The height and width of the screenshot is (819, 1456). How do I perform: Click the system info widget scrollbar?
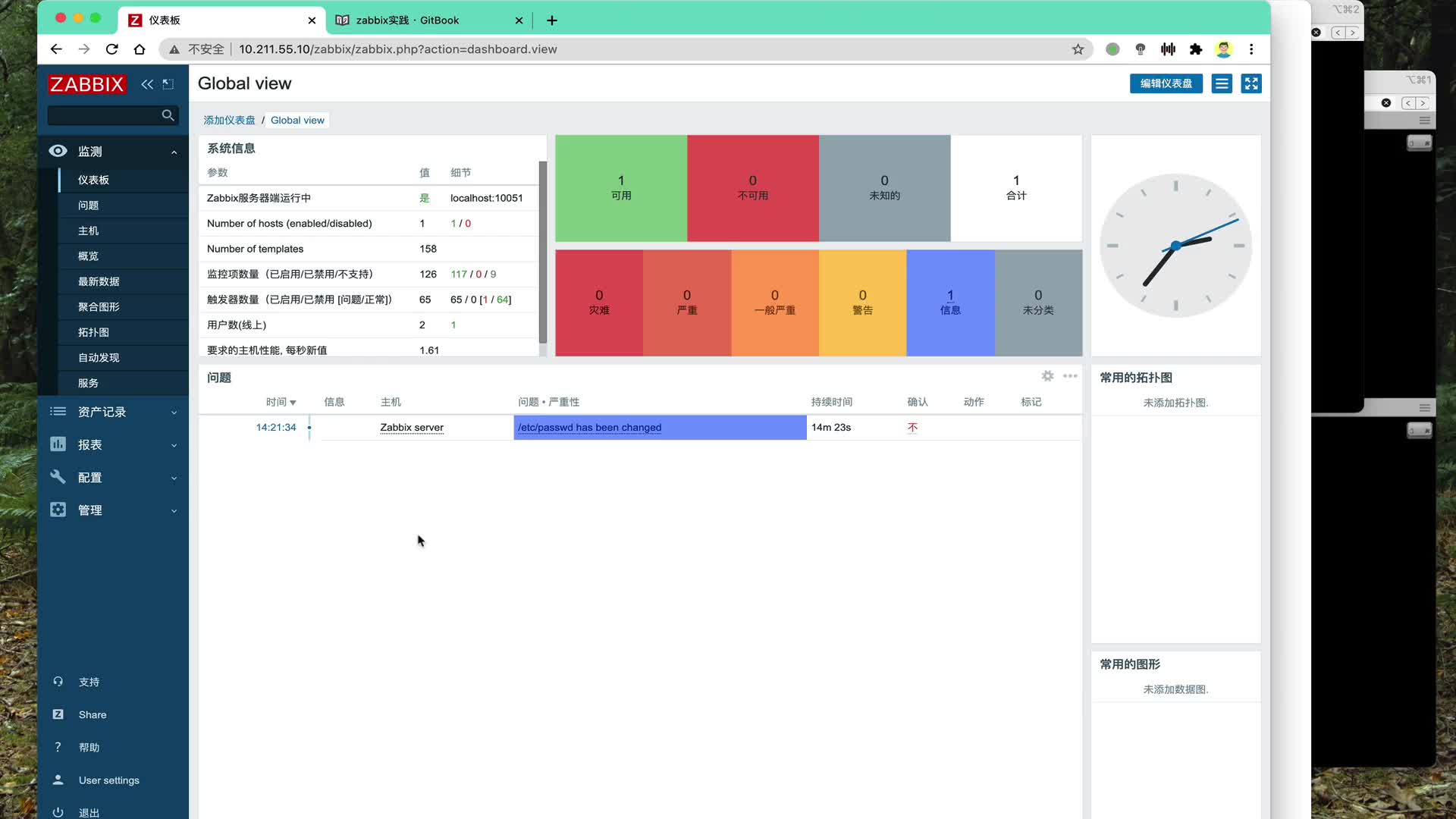543,252
